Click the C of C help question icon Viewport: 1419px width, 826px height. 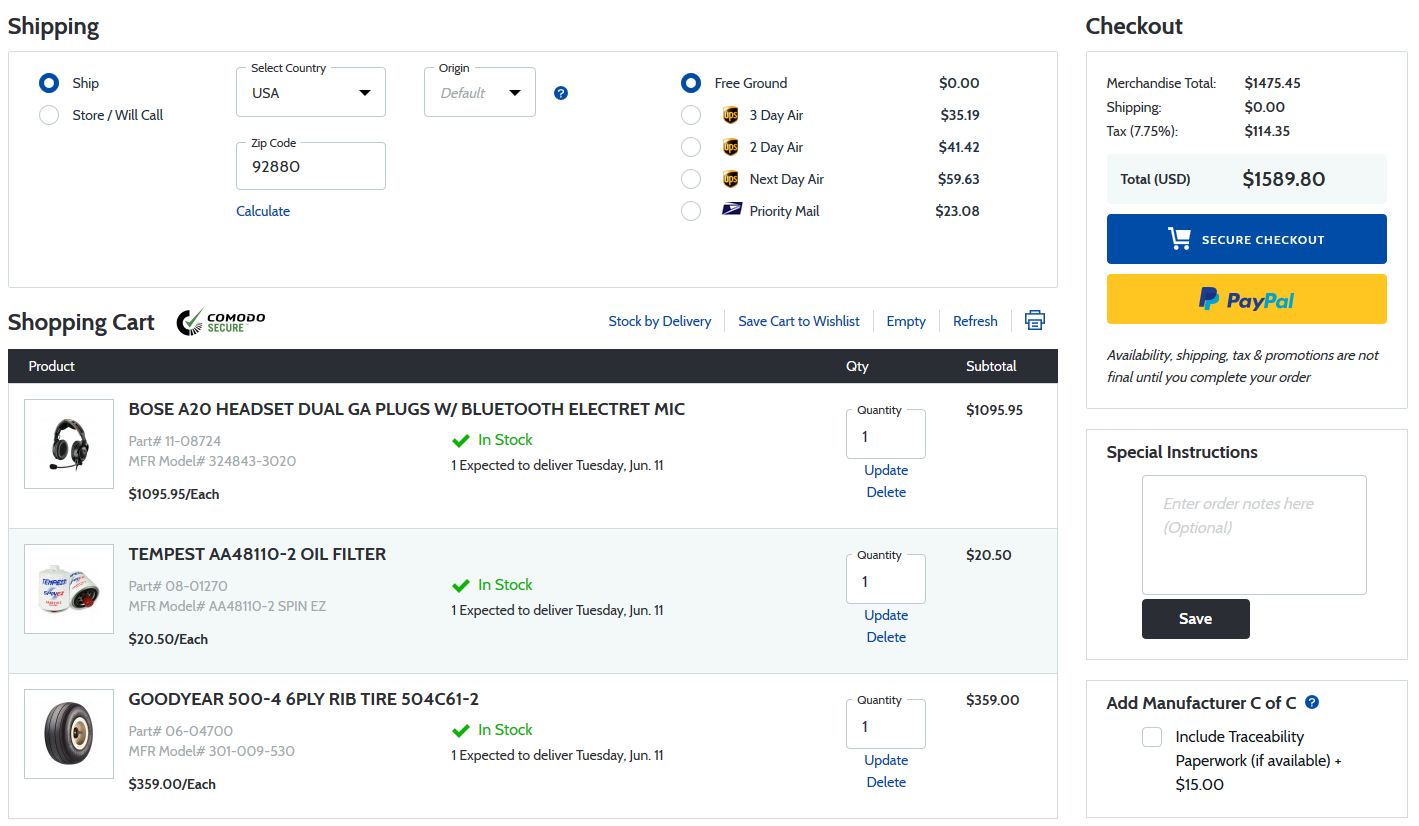click(1312, 702)
